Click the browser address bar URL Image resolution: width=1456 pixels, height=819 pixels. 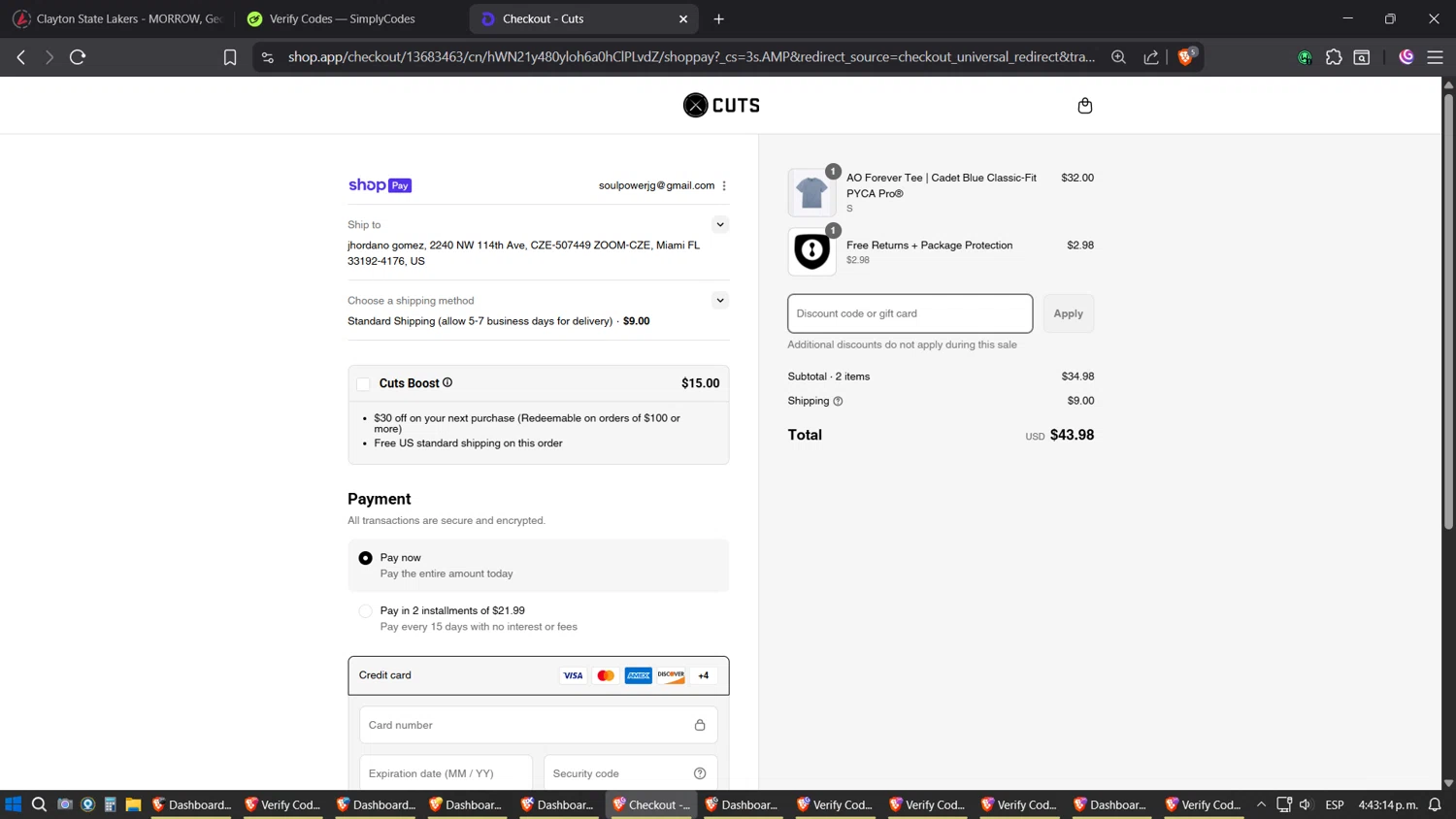click(x=691, y=57)
